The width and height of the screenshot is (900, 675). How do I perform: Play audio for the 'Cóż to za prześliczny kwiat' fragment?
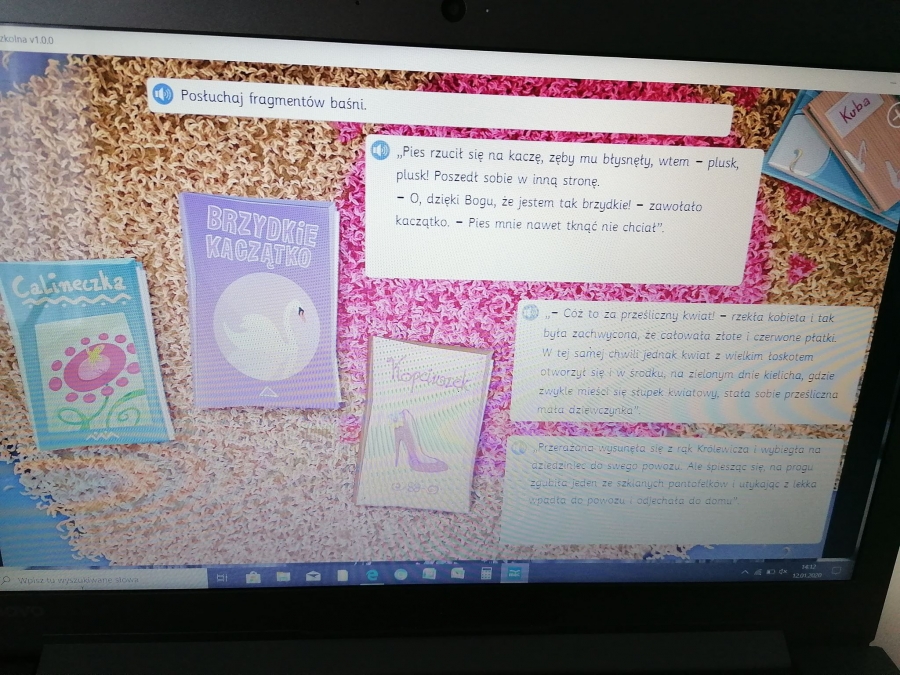click(530, 312)
